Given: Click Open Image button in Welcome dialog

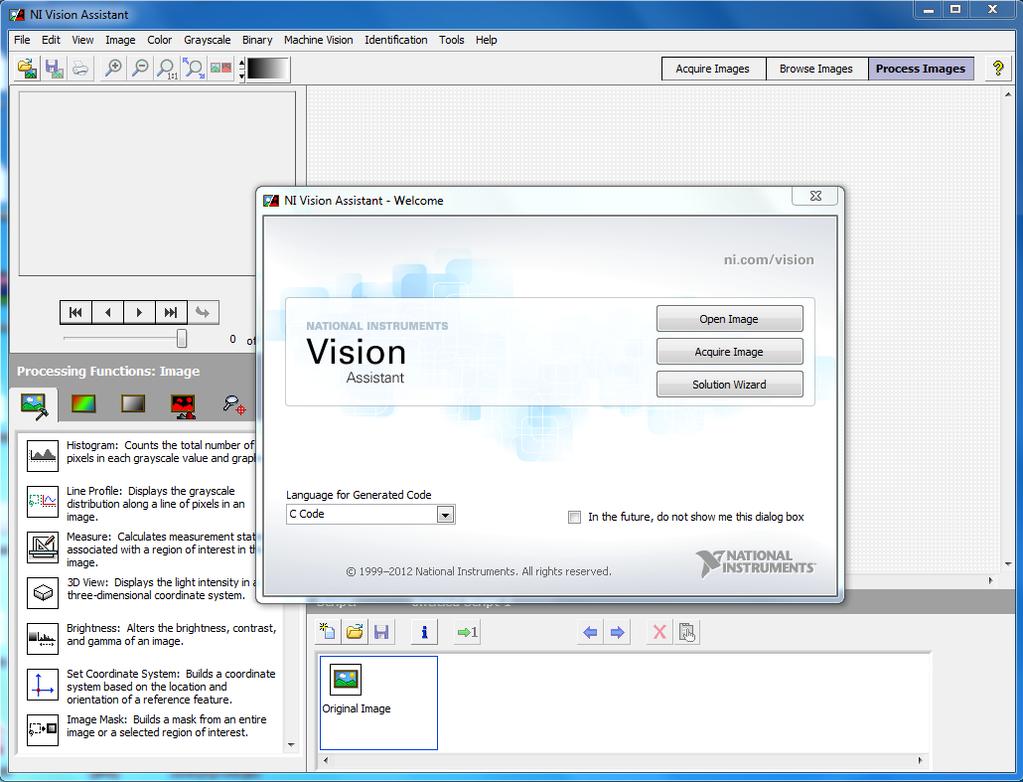Looking at the screenshot, I should click(729, 319).
